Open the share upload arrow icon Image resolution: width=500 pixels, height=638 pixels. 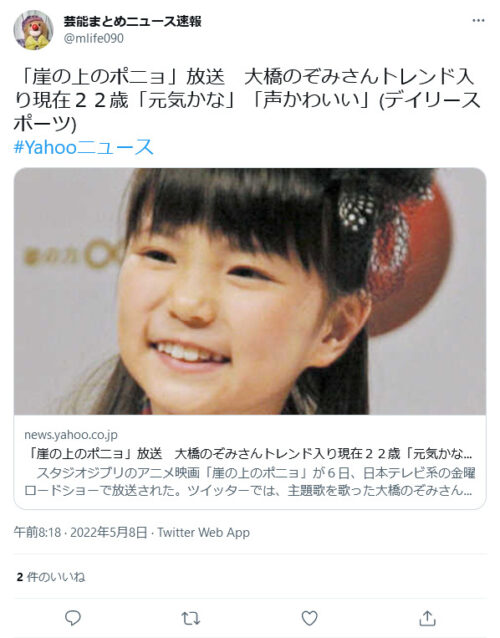coord(427,618)
